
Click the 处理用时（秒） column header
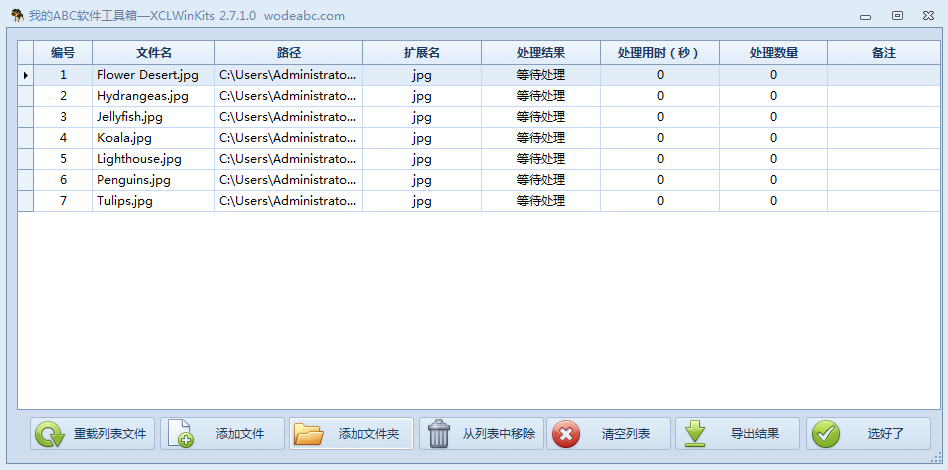click(x=660, y=53)
